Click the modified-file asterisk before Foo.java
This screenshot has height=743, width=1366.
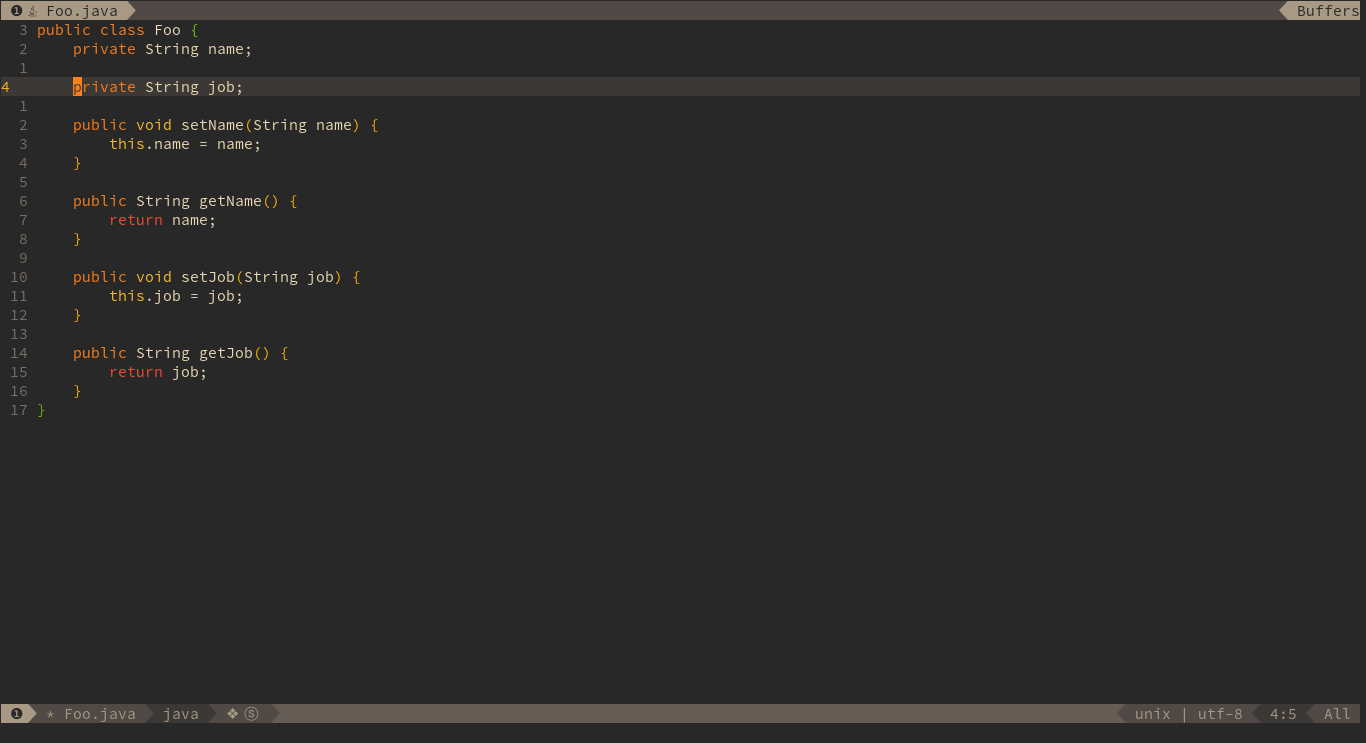pos(49,713)
